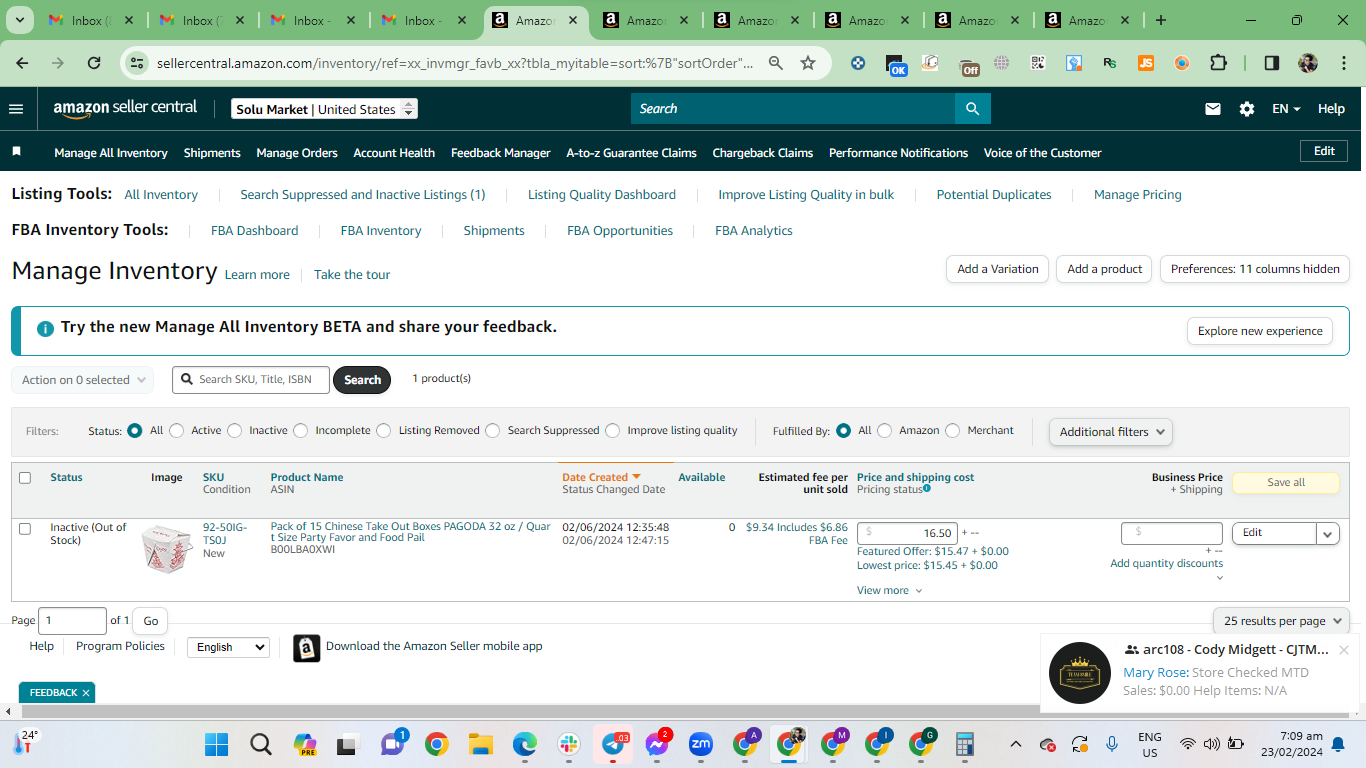This screenshot has width=1366, height=768.
Task: Click the Explore new experience button
Action: (x=1260, y=331)
